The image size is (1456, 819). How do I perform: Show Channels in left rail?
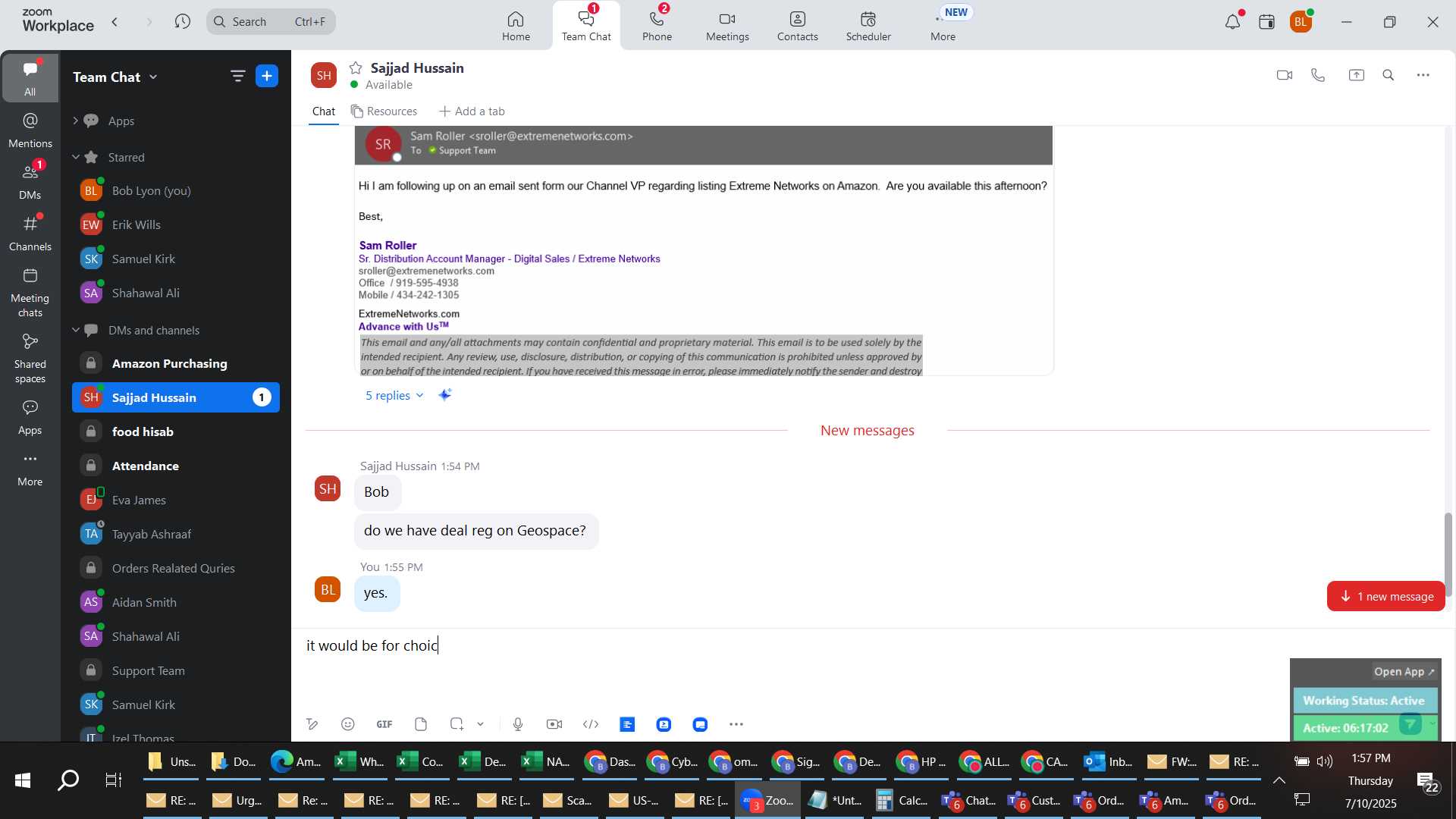pos(30,233)
